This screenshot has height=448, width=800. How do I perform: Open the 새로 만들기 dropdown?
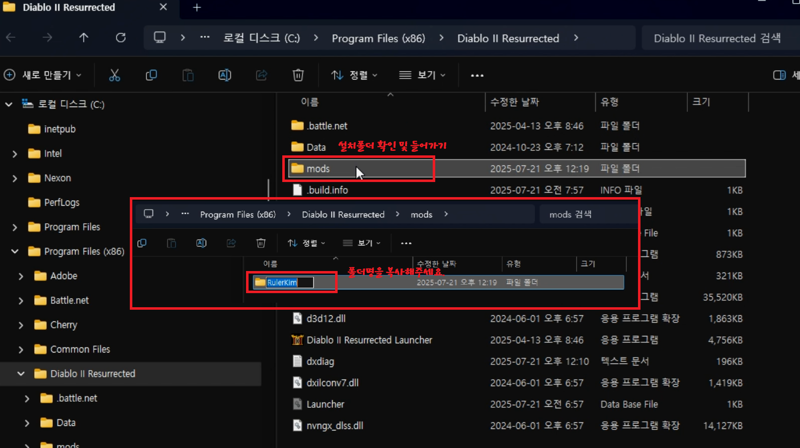[x=43, y=76]
